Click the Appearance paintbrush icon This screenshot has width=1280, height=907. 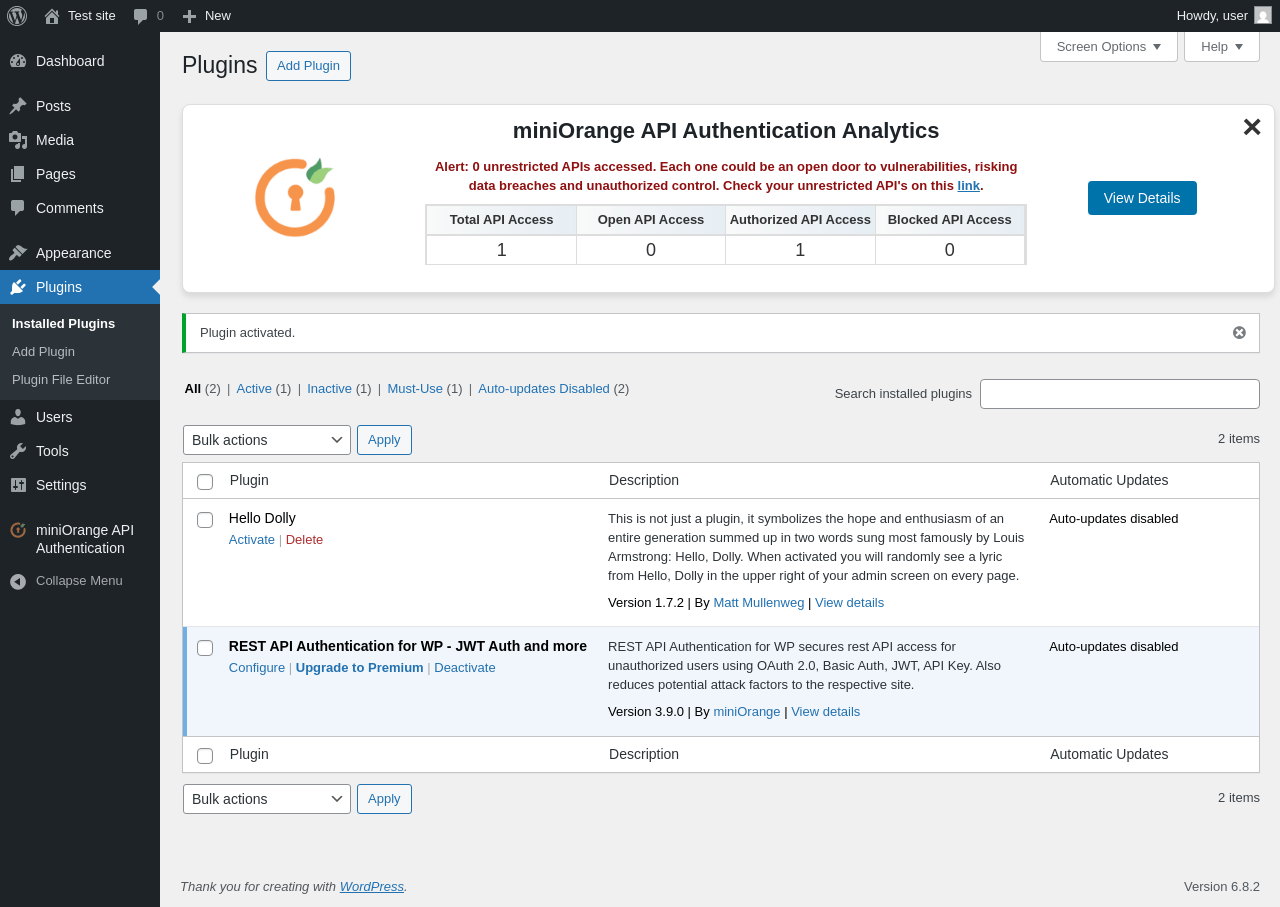[18, 253]
